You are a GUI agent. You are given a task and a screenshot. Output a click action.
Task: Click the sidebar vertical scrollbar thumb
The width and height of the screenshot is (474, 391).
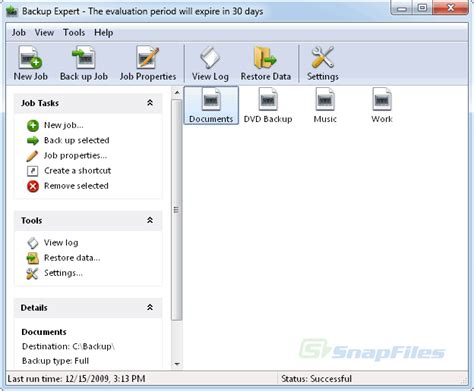pyautogui.click(x=177, y=210)
